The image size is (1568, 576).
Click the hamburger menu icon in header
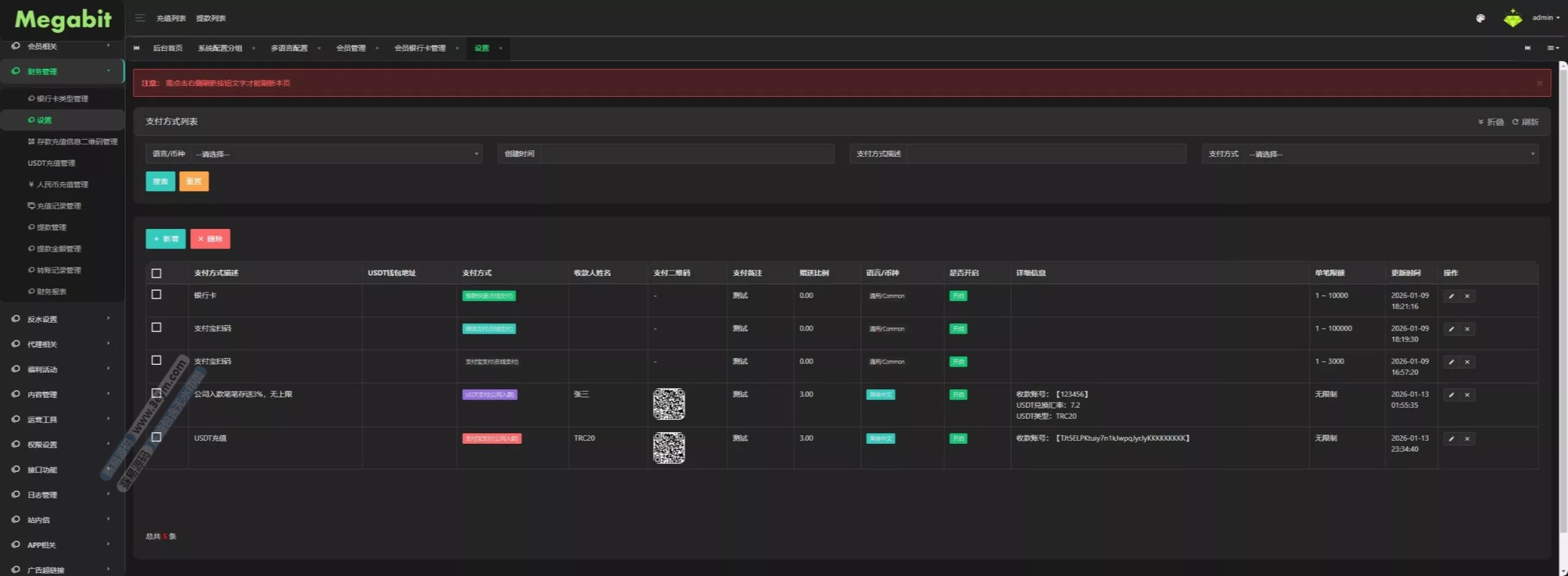pyautogui.click(x=140, y=18)
